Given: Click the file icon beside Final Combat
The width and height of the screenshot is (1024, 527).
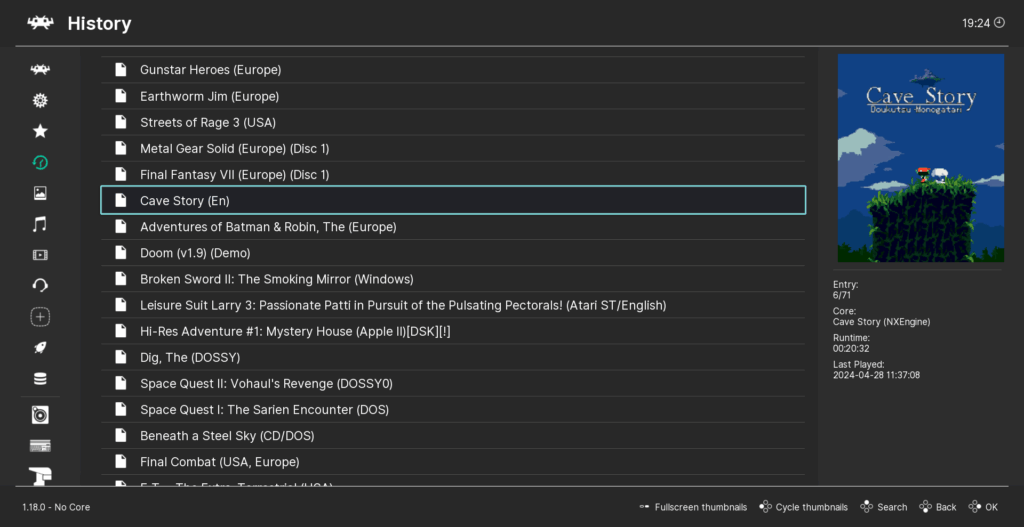Looking at the screenshot, I should (121, 461).
